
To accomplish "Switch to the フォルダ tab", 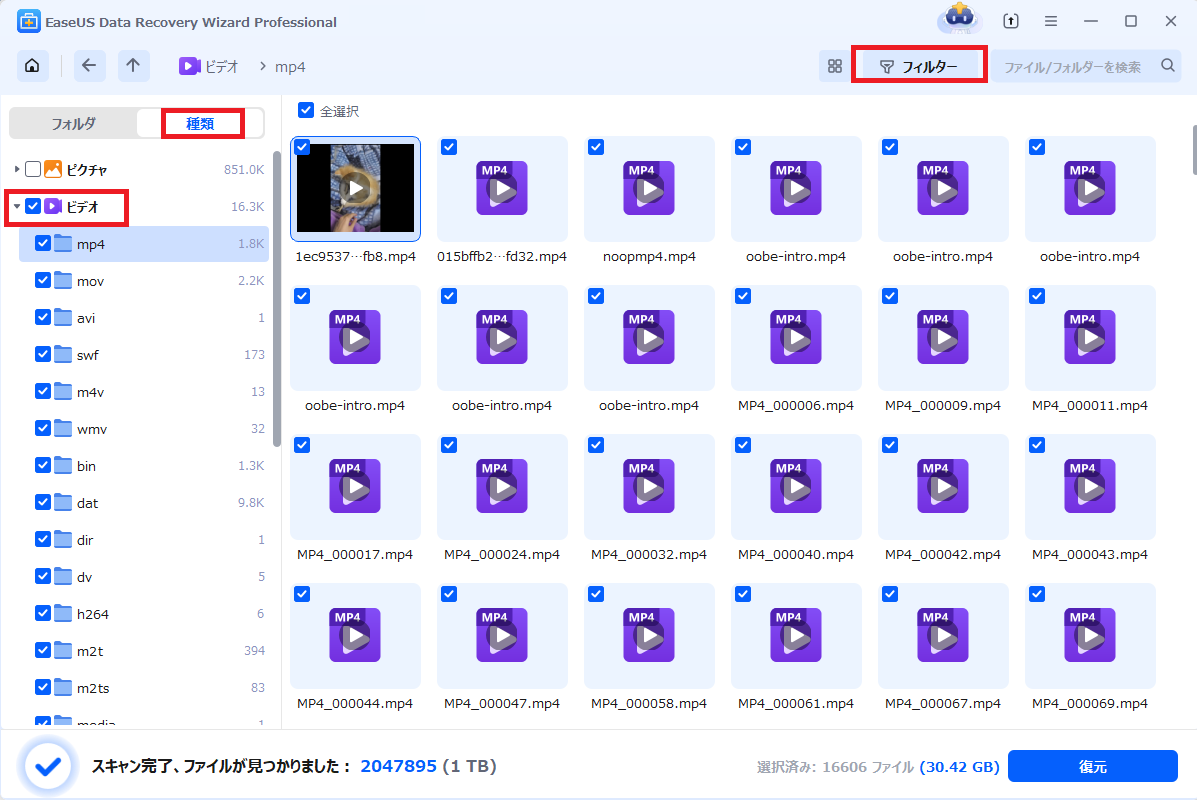I will click(74, 124).
